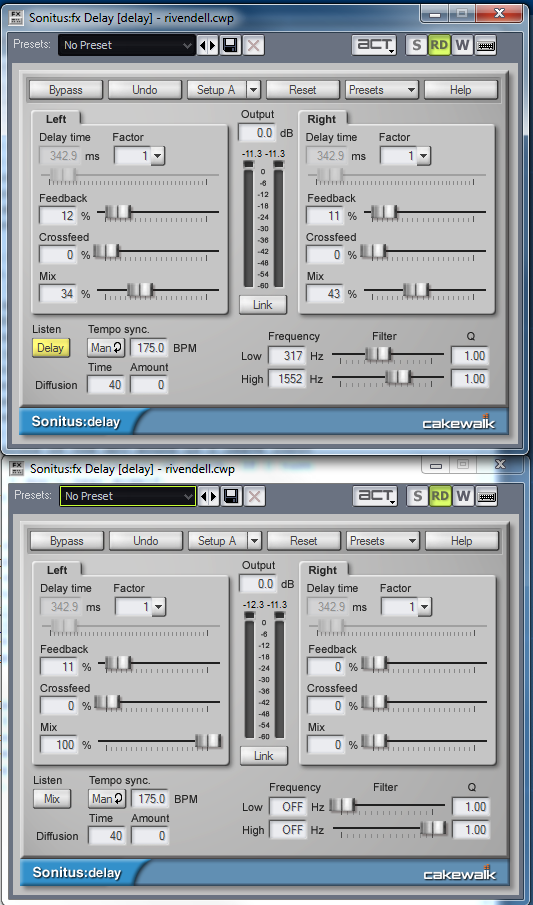This screenshot has height=905, width=533.
Task: Save preset using floppy icon in top window
Action: [x=230, y=45]
